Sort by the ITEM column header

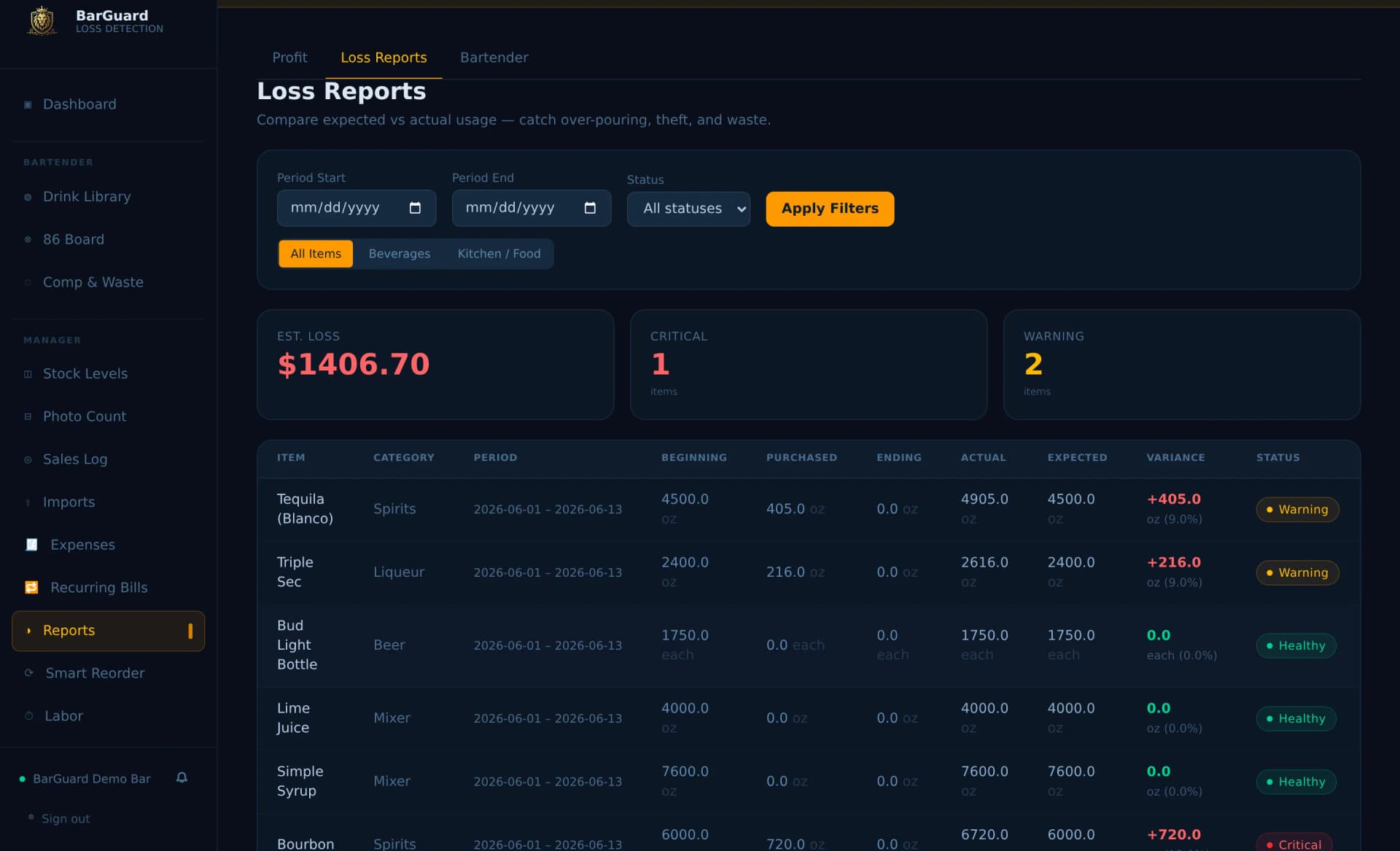[x=291, y=458]
